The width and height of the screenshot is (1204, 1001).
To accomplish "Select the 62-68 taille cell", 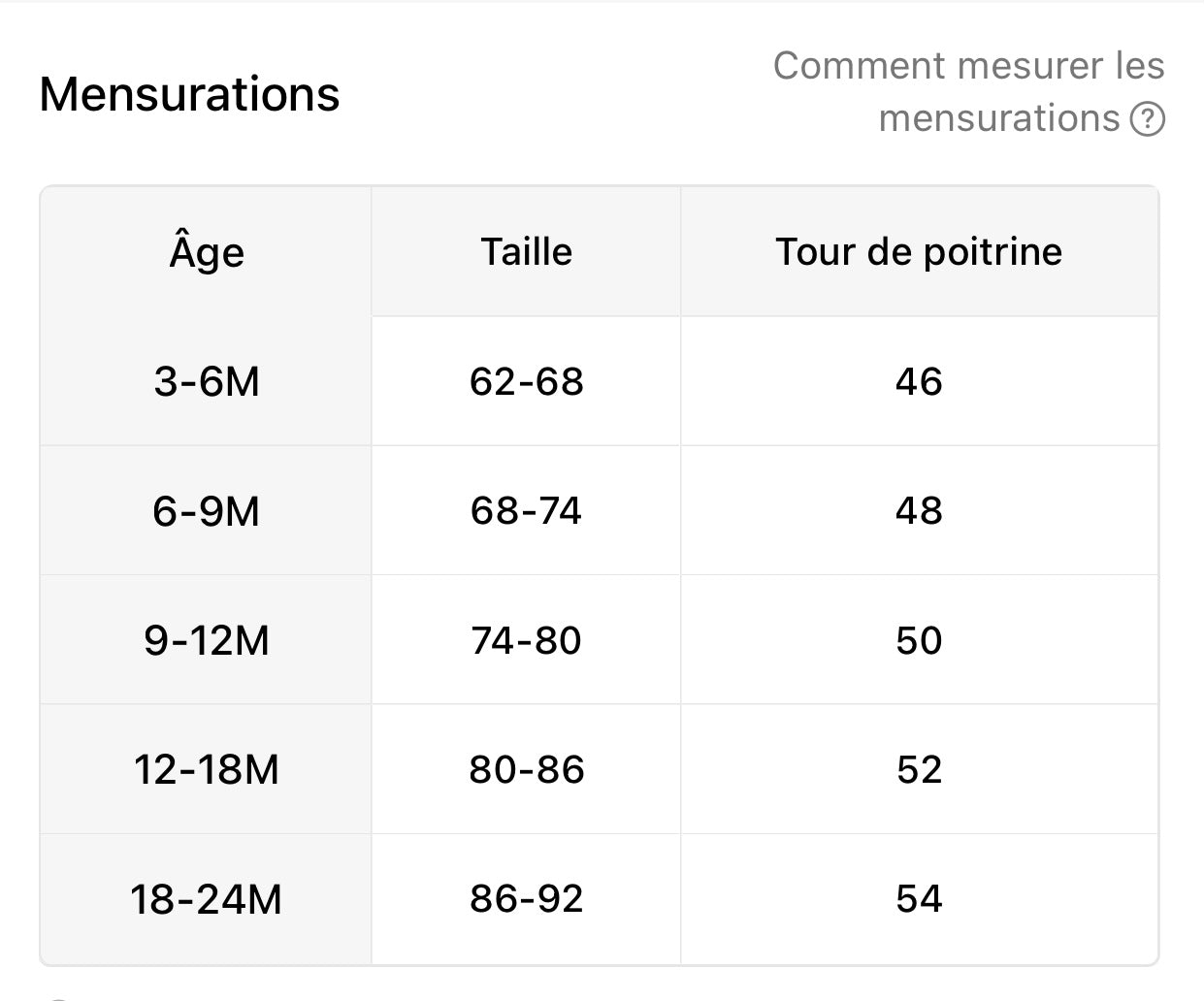I will [x=527, y=381].
